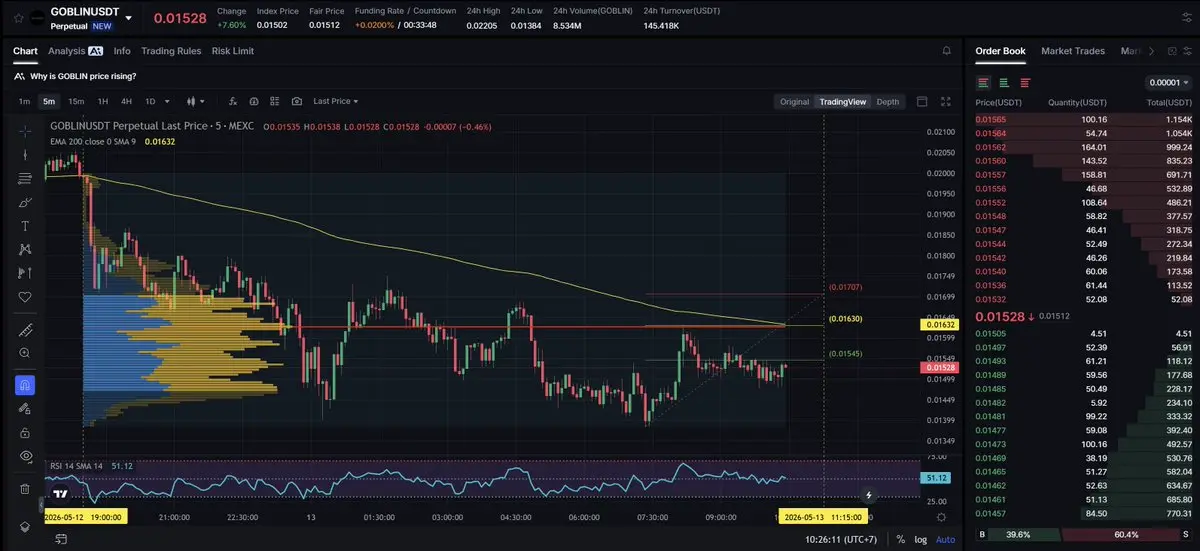The image size is (1200, 551).
Task: Open the candlestick chart style dropdown
Action: point(195,101)
